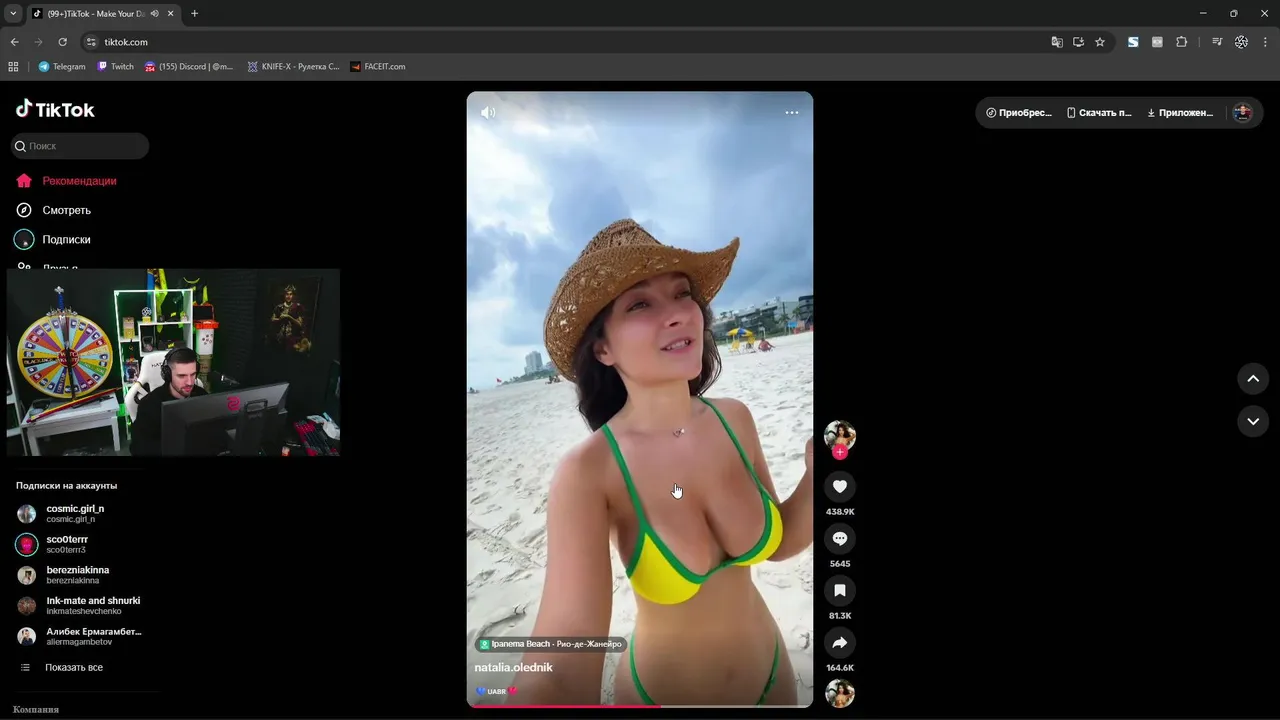The image size is (1280, 720).
Task: Open the Chrome apps grid shortcut
Action: 13,67
